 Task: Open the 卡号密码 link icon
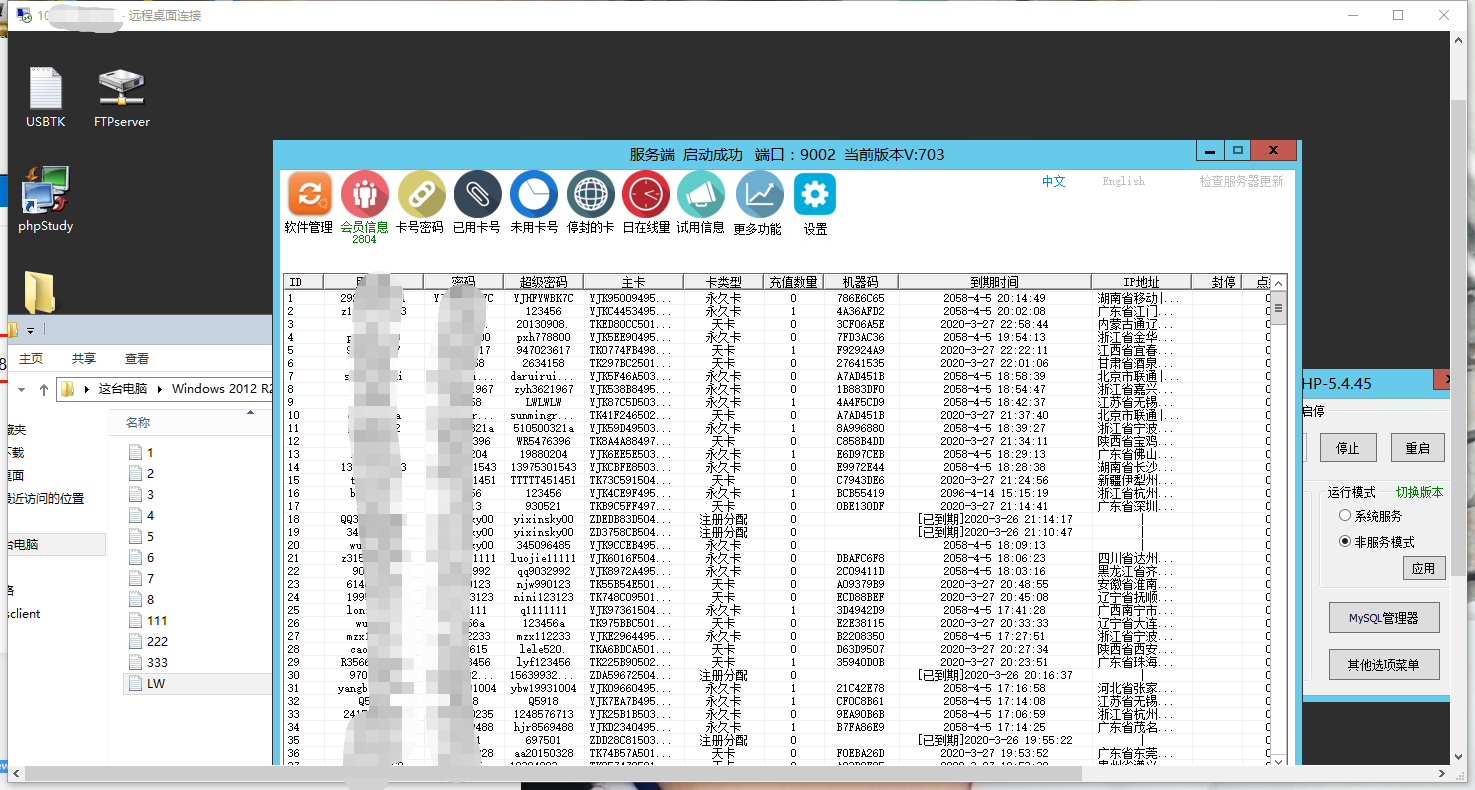421,194
